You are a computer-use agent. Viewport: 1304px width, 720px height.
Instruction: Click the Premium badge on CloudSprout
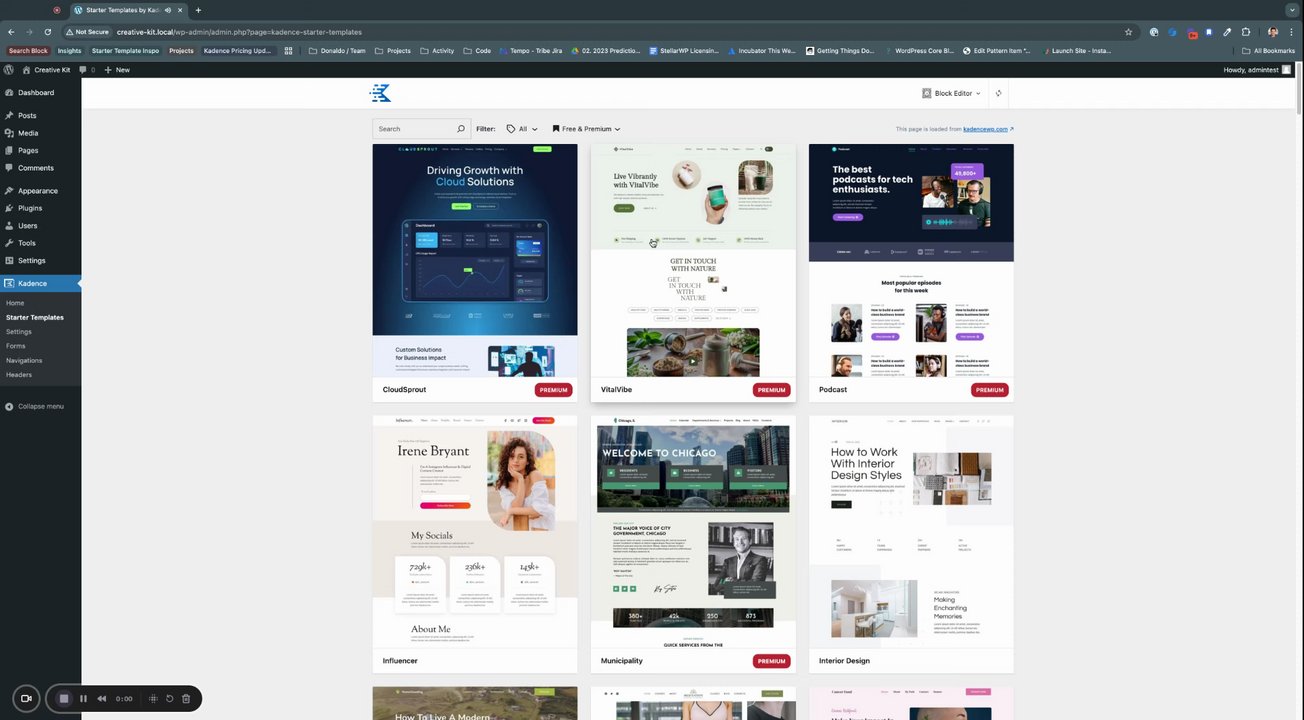click(x=553, y=390)
